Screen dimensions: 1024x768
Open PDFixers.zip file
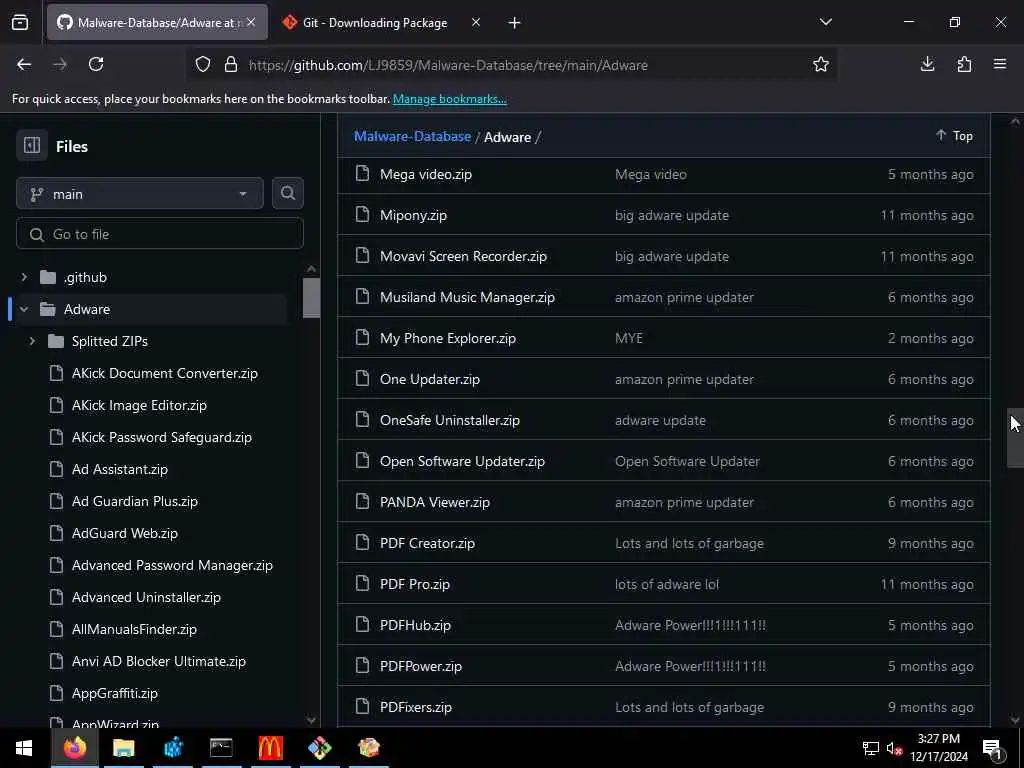(x=416, y=708)
